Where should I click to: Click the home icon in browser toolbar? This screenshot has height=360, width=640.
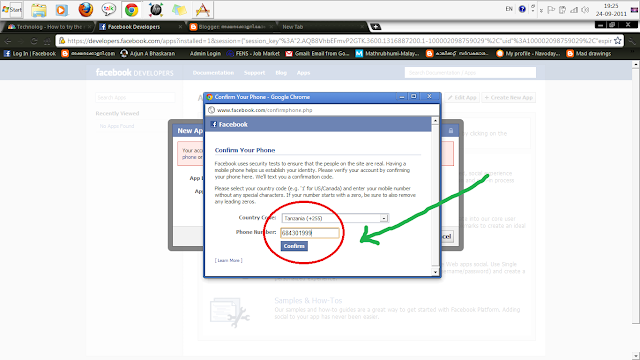point(47,41)
